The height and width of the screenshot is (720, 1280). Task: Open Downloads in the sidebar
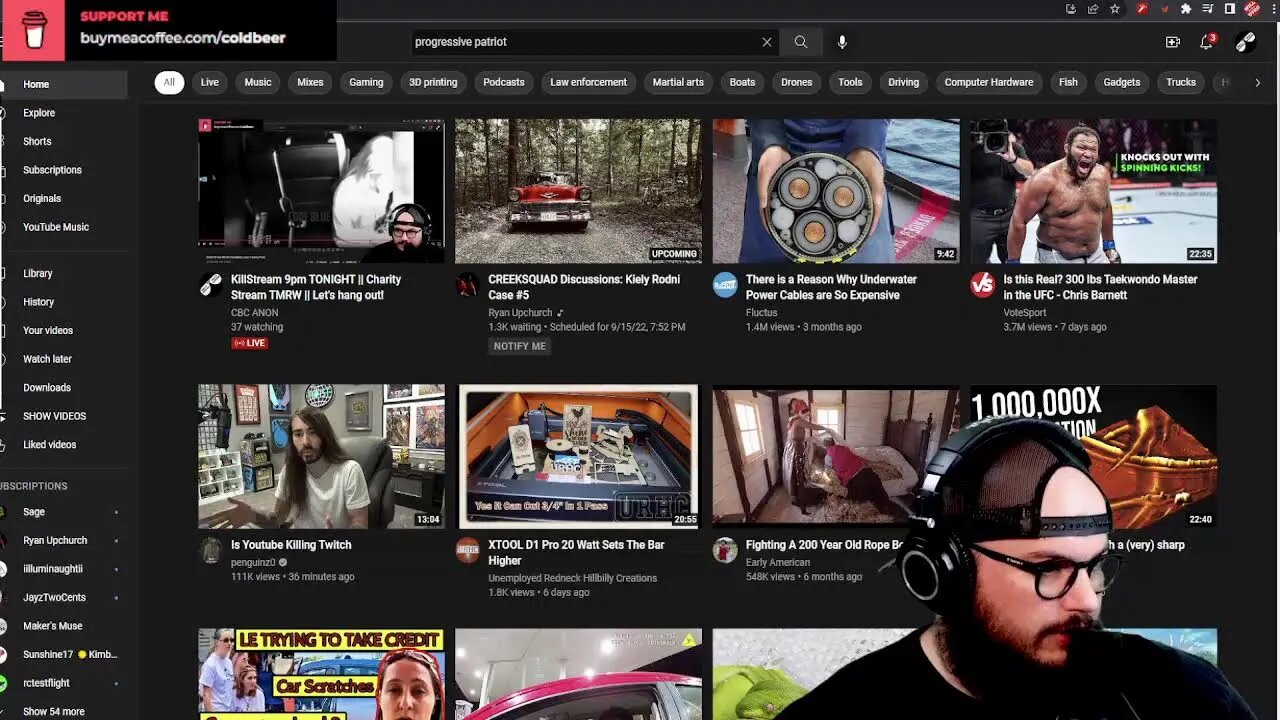tap(63, 387)
